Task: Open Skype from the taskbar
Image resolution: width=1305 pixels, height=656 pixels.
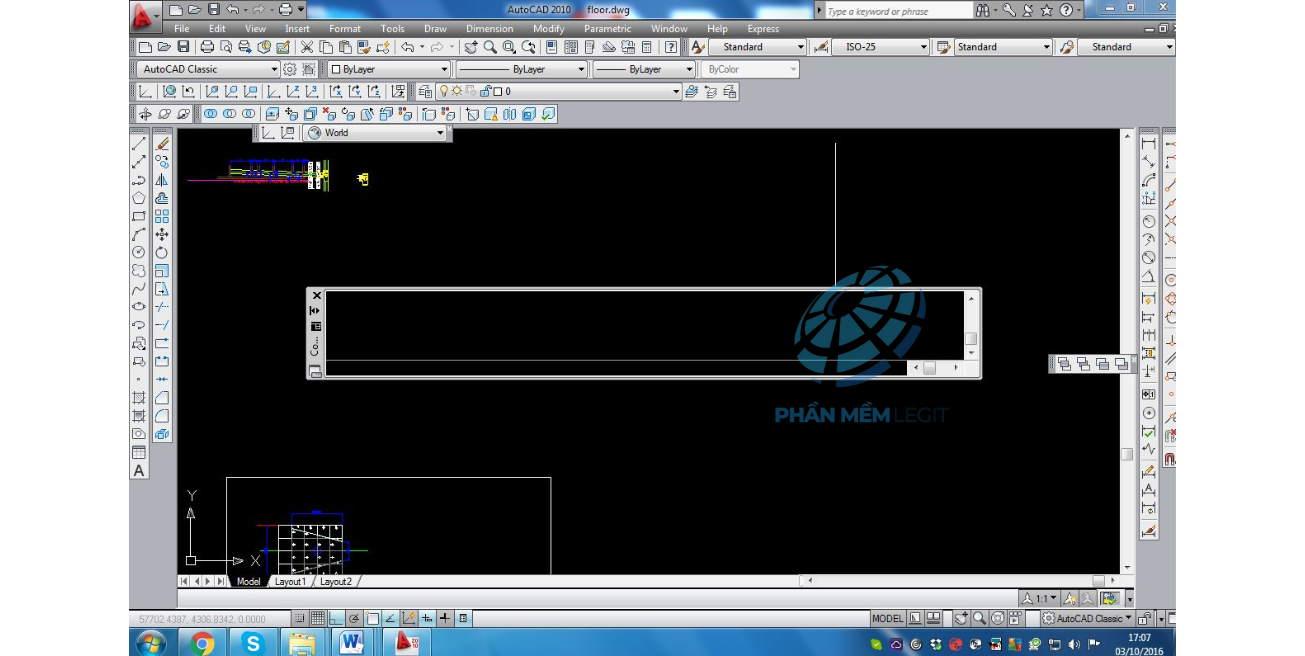Action: (x=252, y=642)
